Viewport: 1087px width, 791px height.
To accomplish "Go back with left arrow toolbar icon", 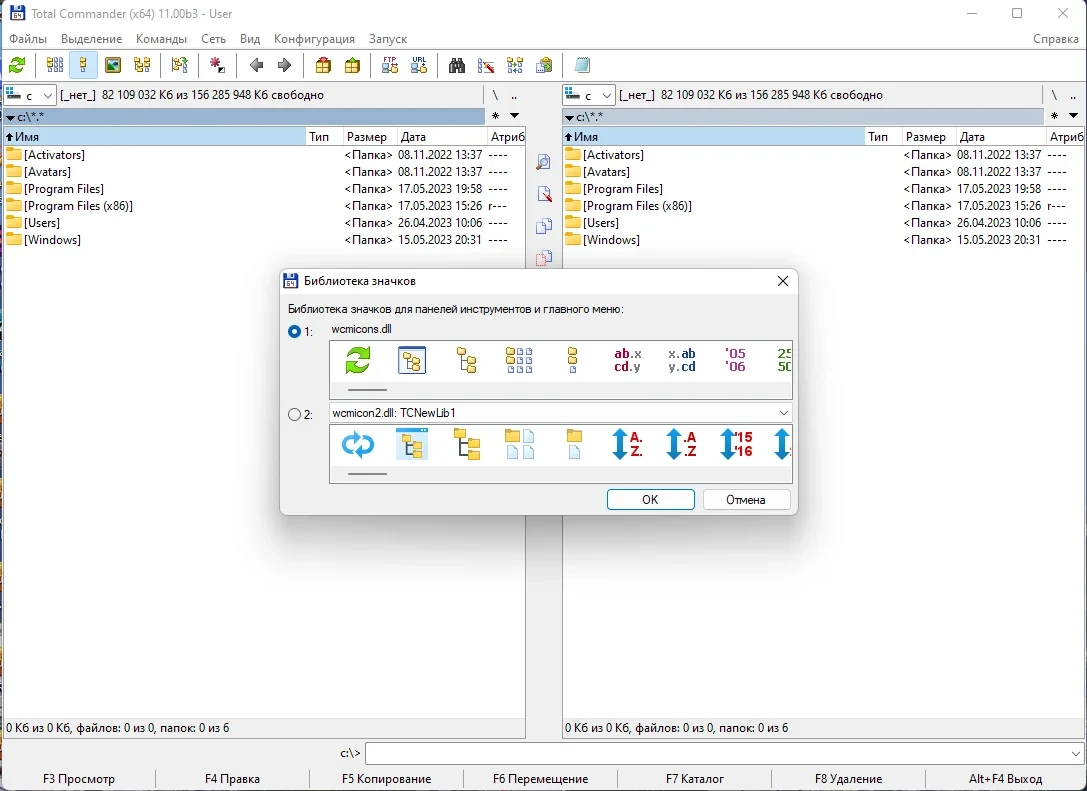I will (x=256, y=65).
